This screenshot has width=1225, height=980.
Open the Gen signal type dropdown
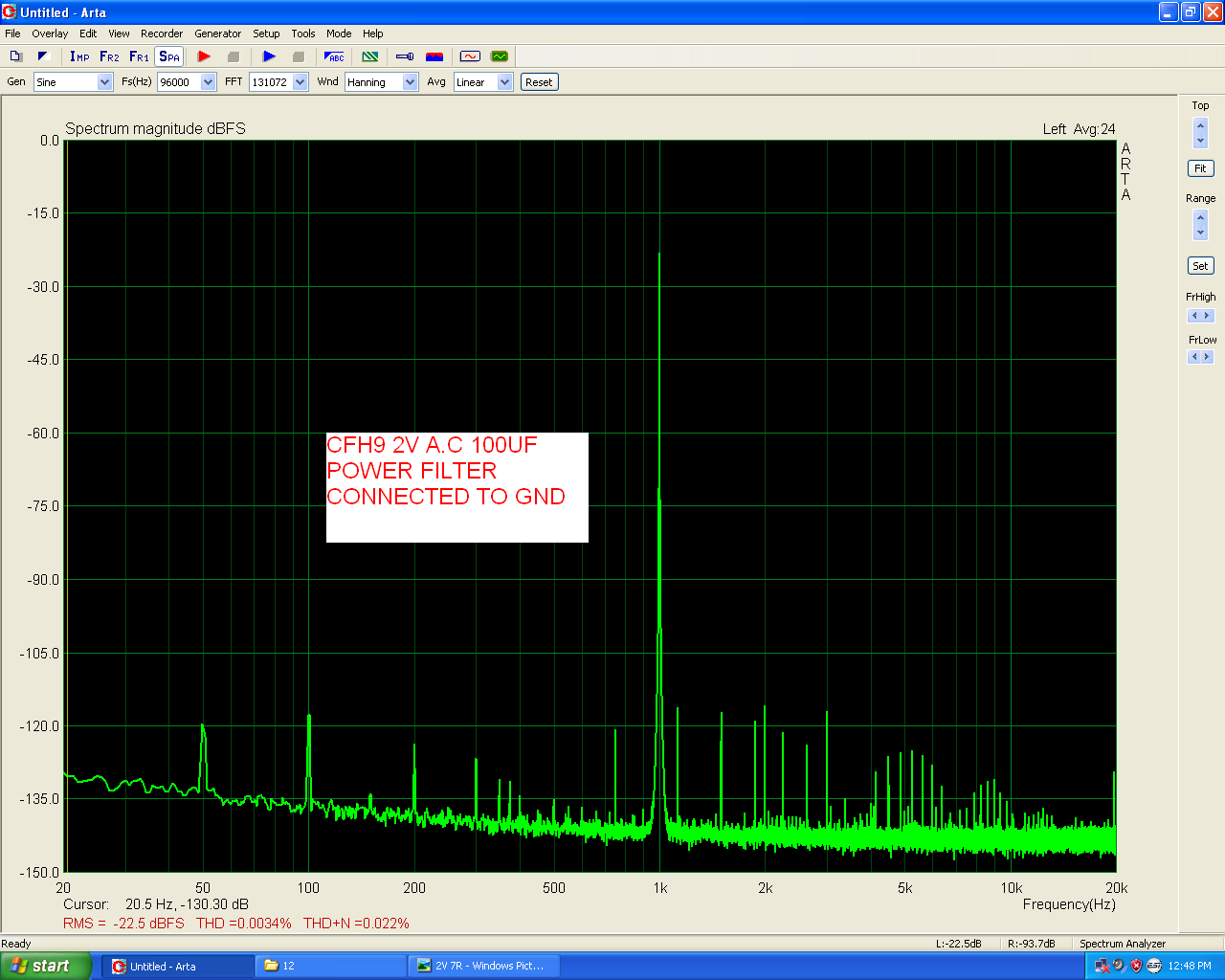(105, 82)
